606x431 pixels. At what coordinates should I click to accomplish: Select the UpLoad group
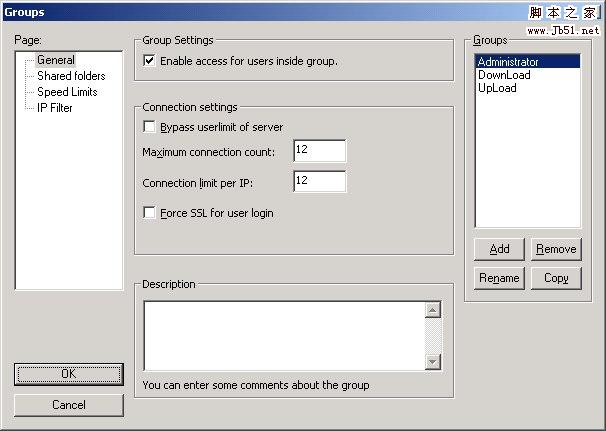(498, 88)
